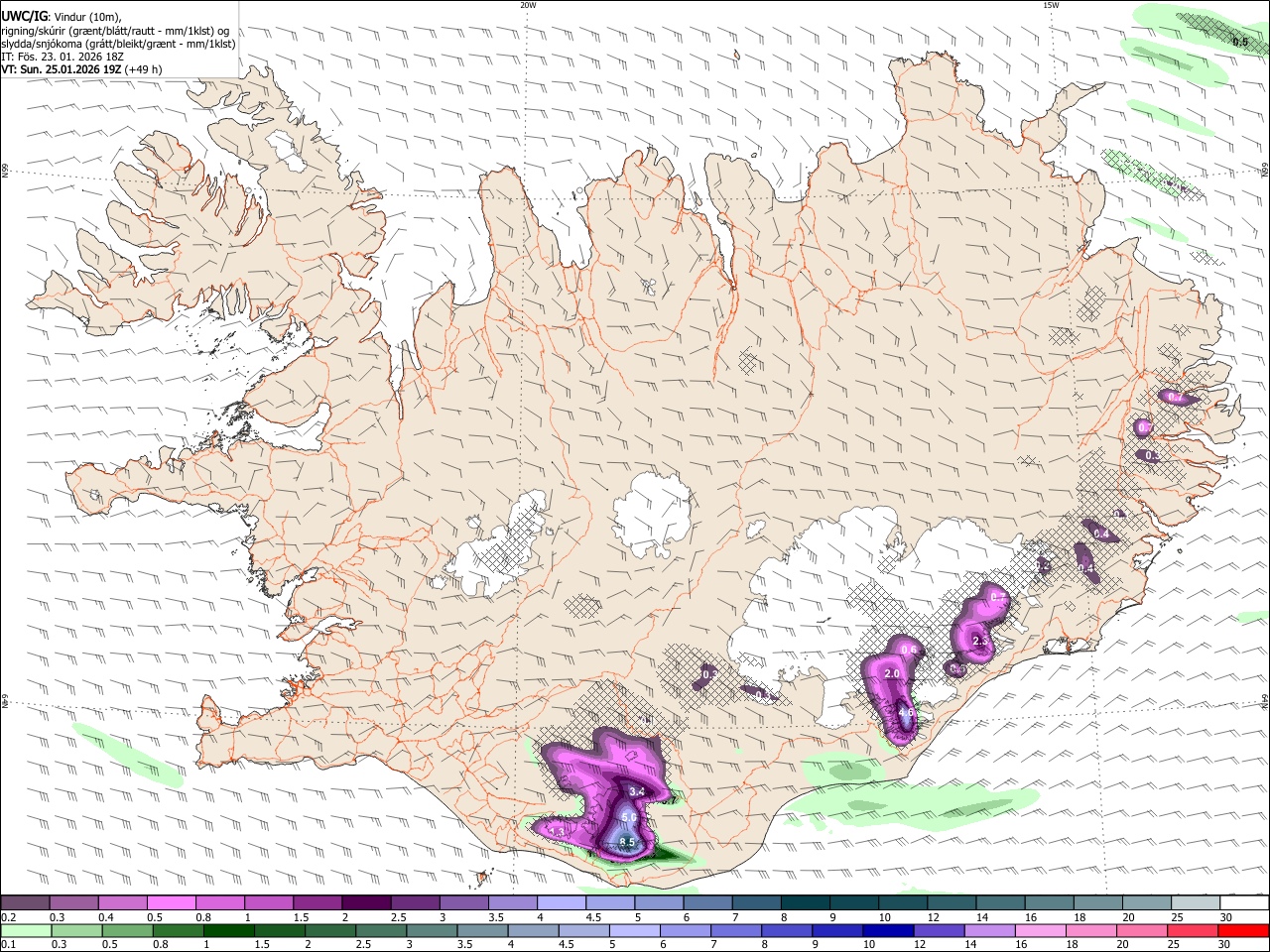Pick the 8 blue swatch in lower legend row
Viewport: 1270px width, 952px height.
(x=785, y=930)
